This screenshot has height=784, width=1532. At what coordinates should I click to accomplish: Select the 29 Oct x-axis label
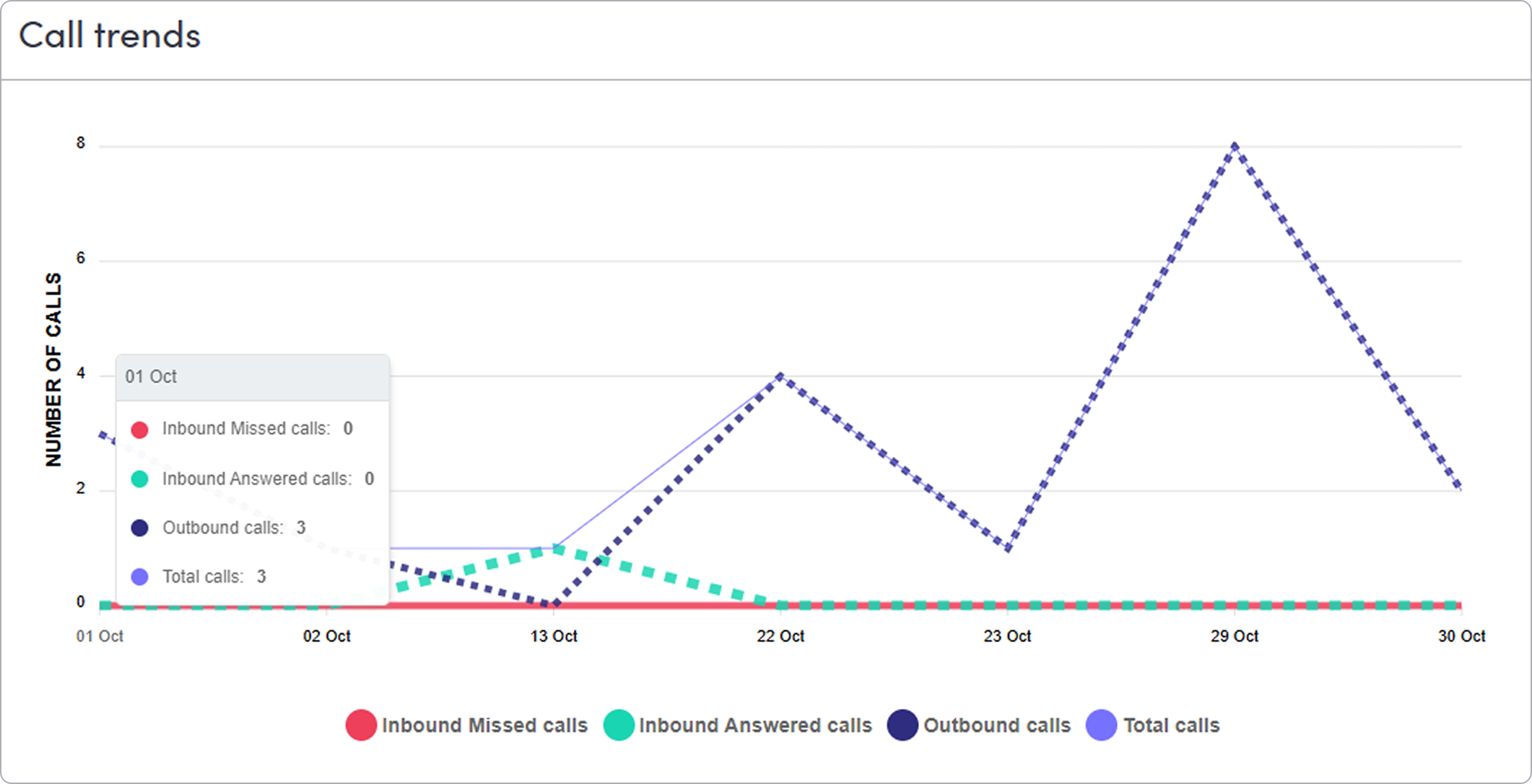click(1235, 636)
